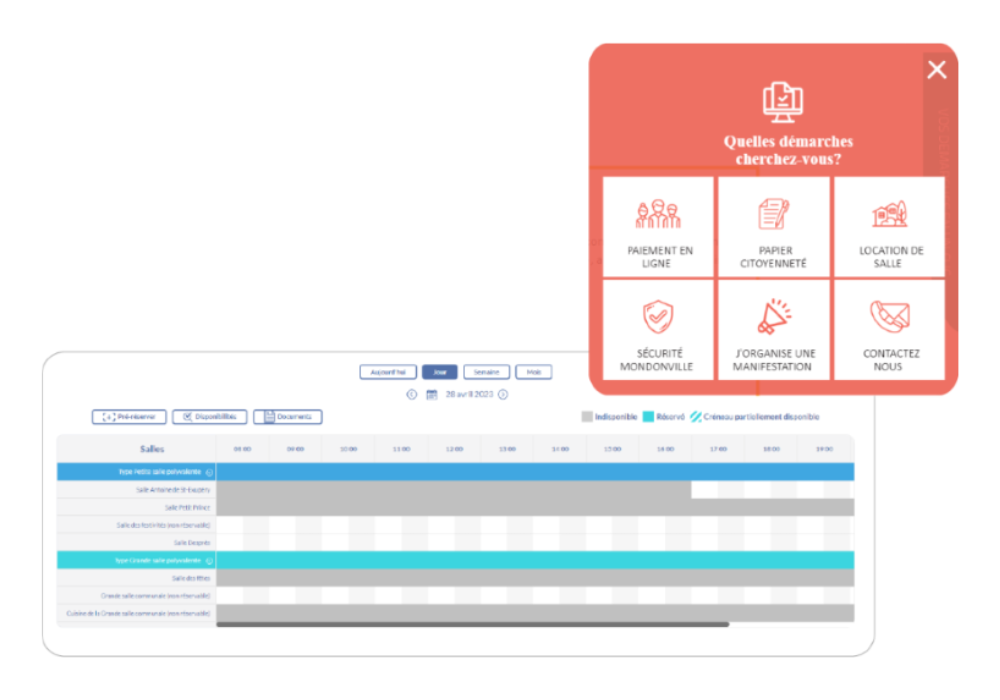Click the 'Créneau partiellement disponible' legend label
The height and width of the screenshot is (700, 1000).
tap(761, 417)
